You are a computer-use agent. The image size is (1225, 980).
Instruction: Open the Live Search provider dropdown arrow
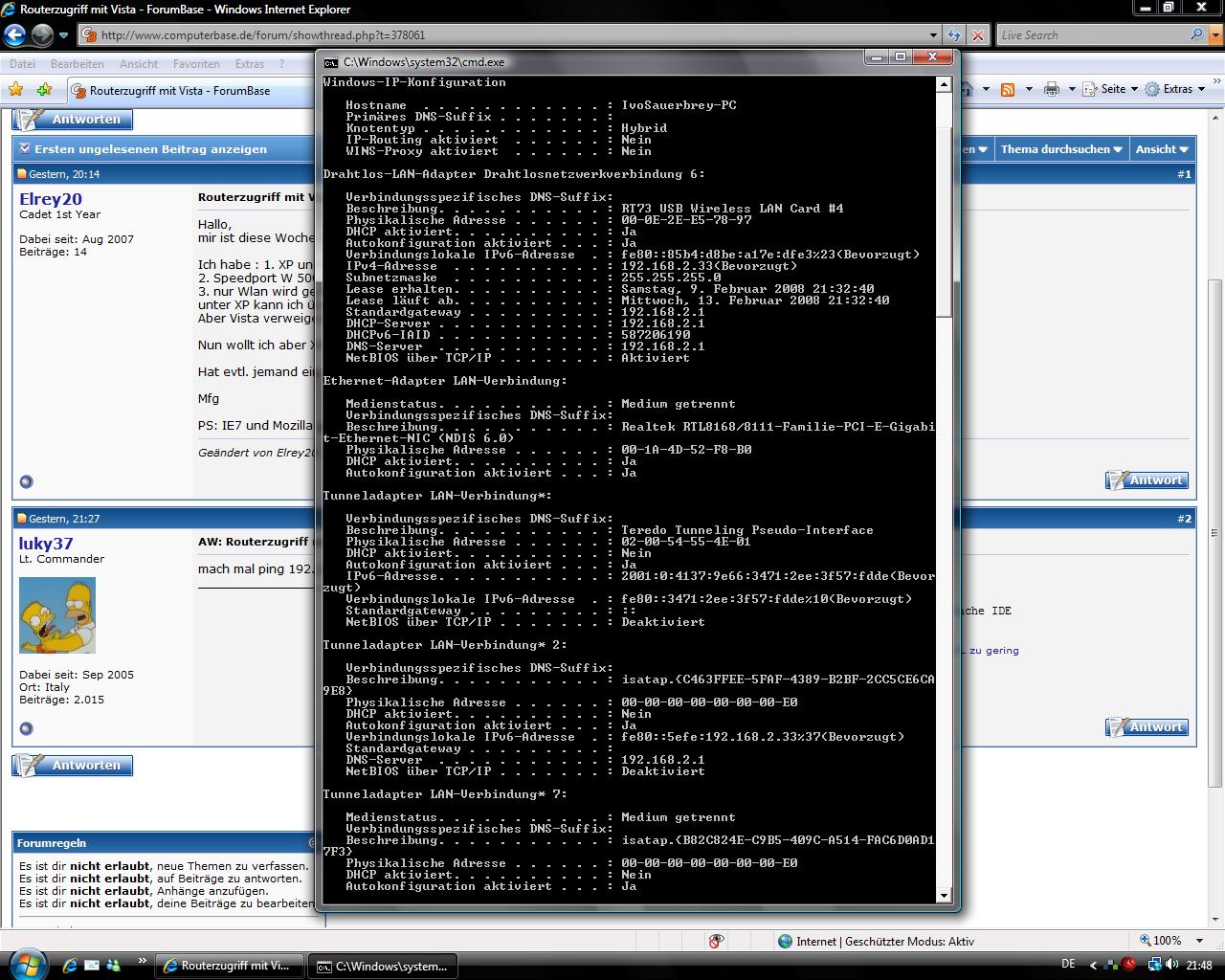pos(1214,35)
